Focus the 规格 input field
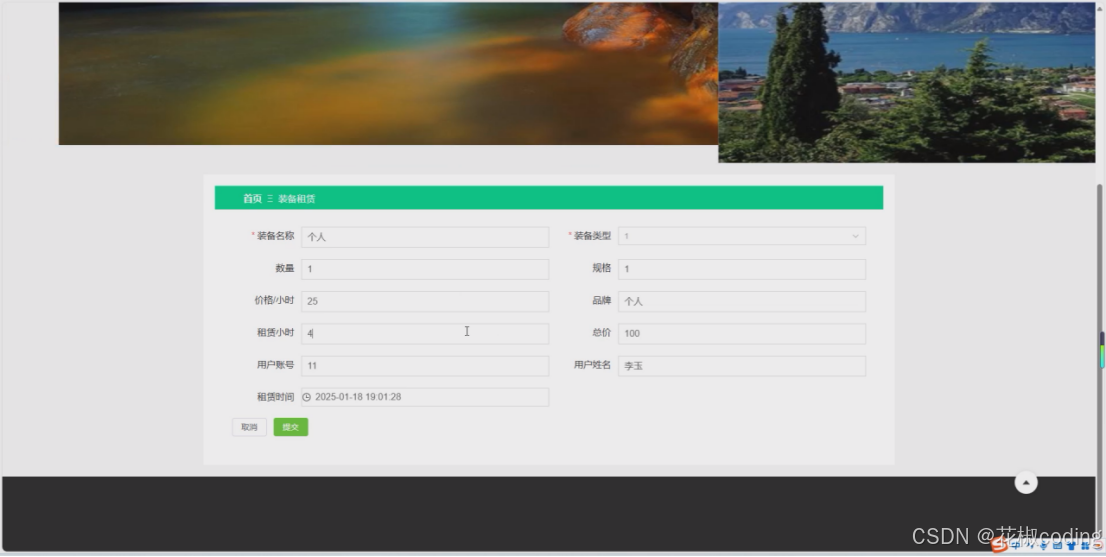Screen dimensions: 1106x557 742,269
